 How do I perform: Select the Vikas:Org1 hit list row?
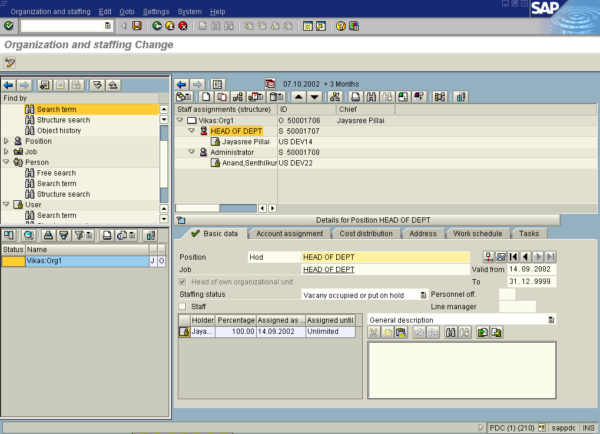pos(84,261)
